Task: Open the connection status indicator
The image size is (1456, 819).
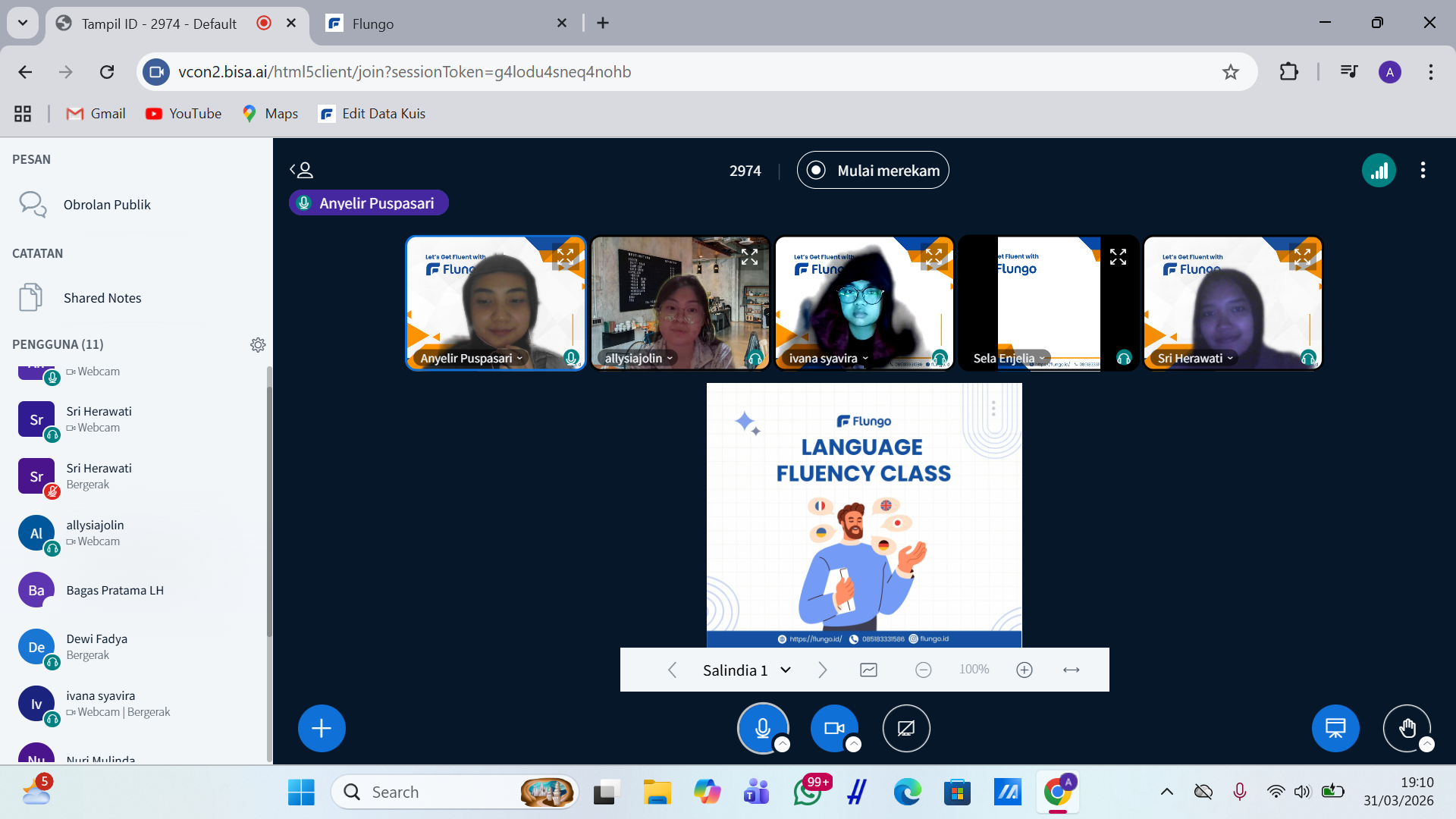Action: tap(1379, 170)
